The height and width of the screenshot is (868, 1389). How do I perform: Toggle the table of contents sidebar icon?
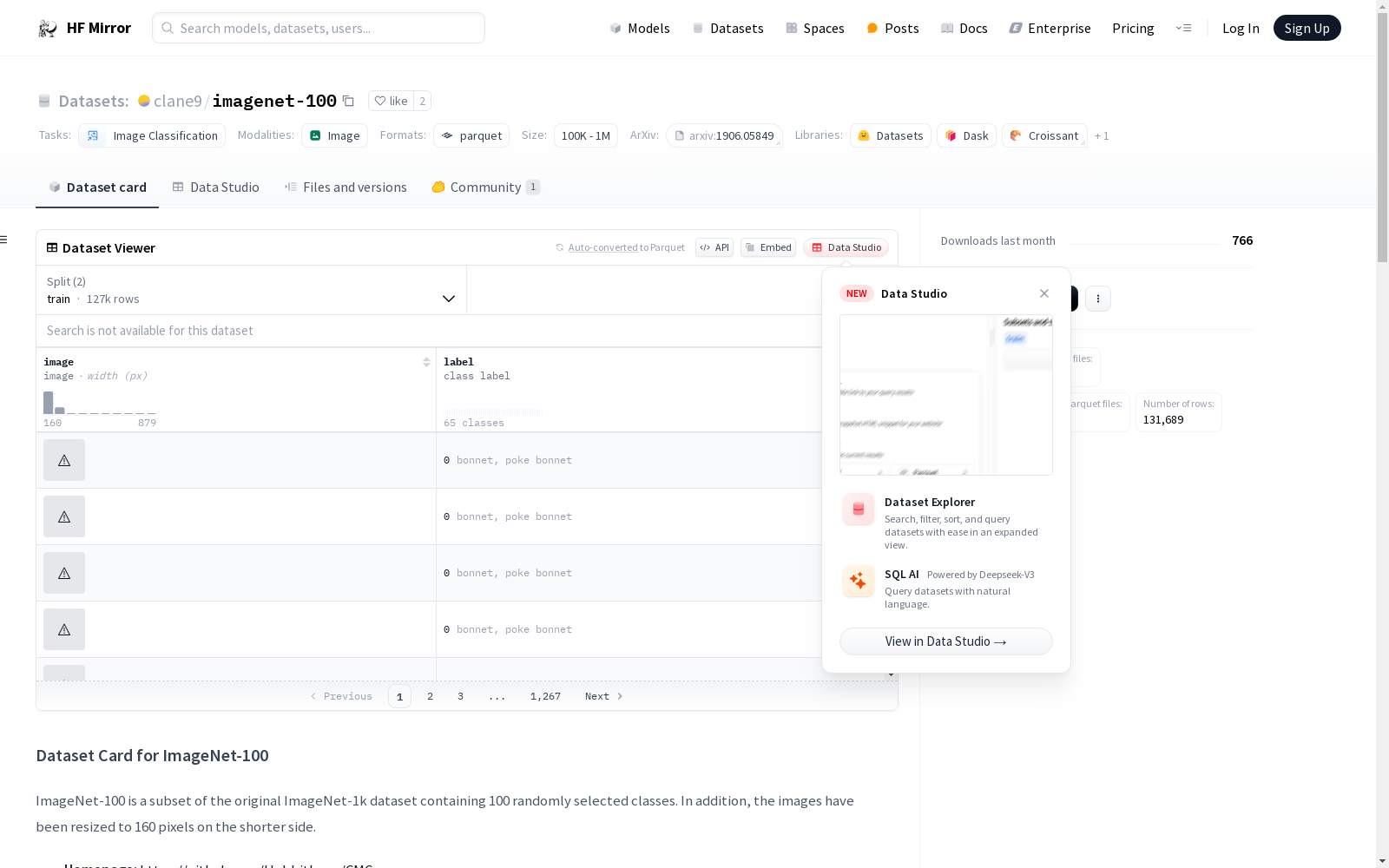3,240
